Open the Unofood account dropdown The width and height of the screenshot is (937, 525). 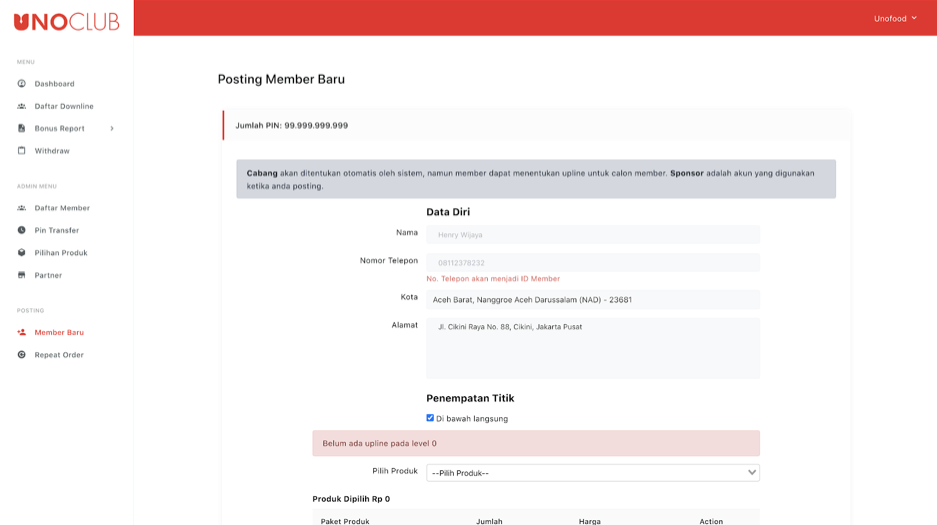coord(895,18)
